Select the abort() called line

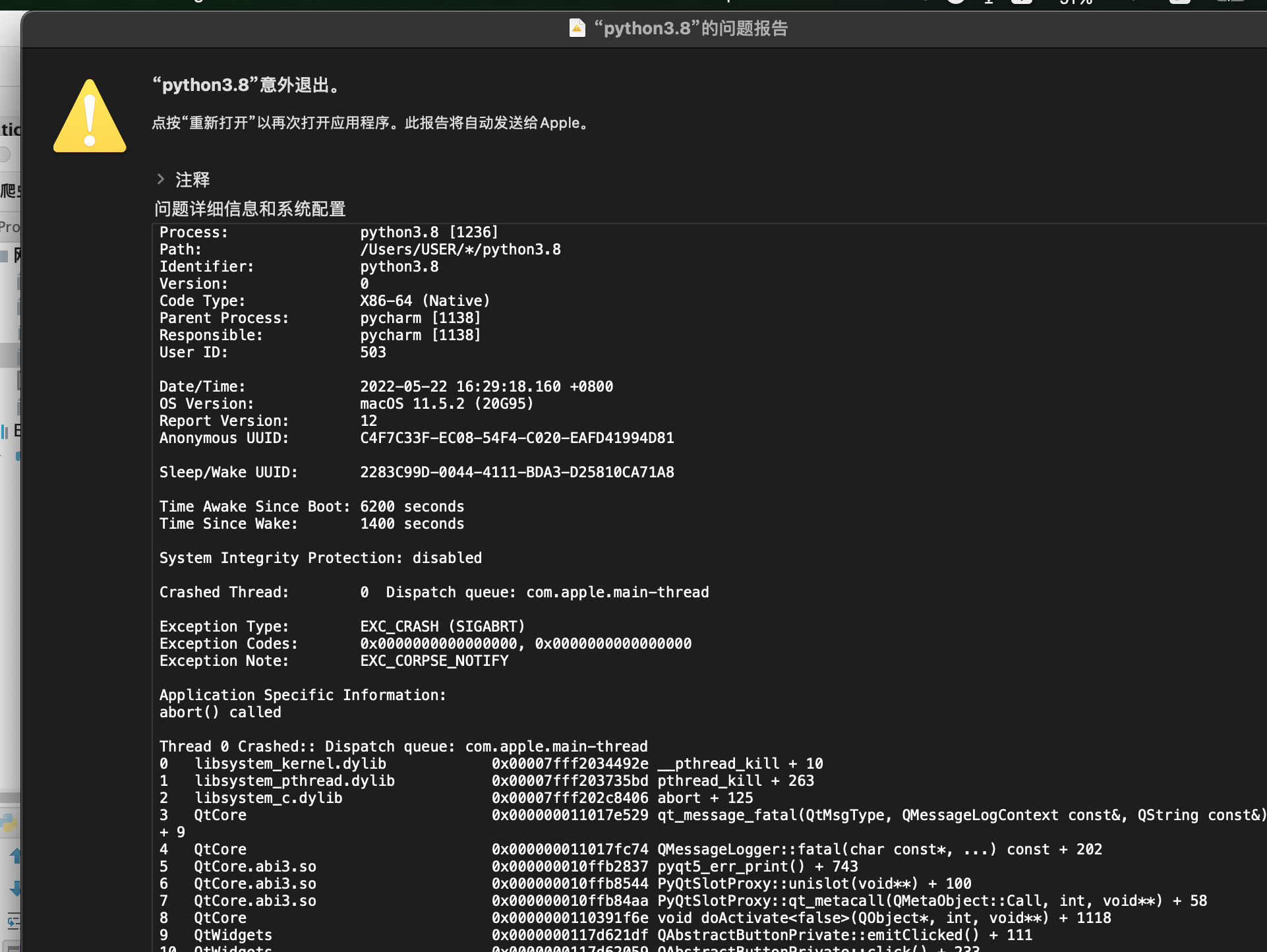(220, 712)
